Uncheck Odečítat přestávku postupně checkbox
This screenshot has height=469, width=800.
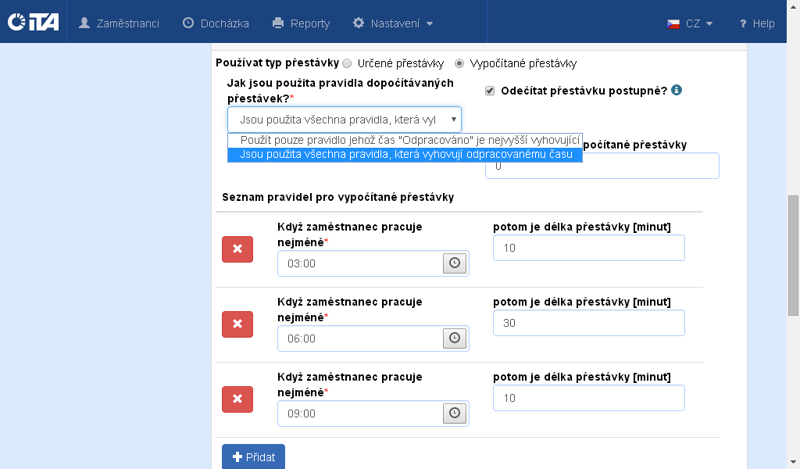point(490,90)
